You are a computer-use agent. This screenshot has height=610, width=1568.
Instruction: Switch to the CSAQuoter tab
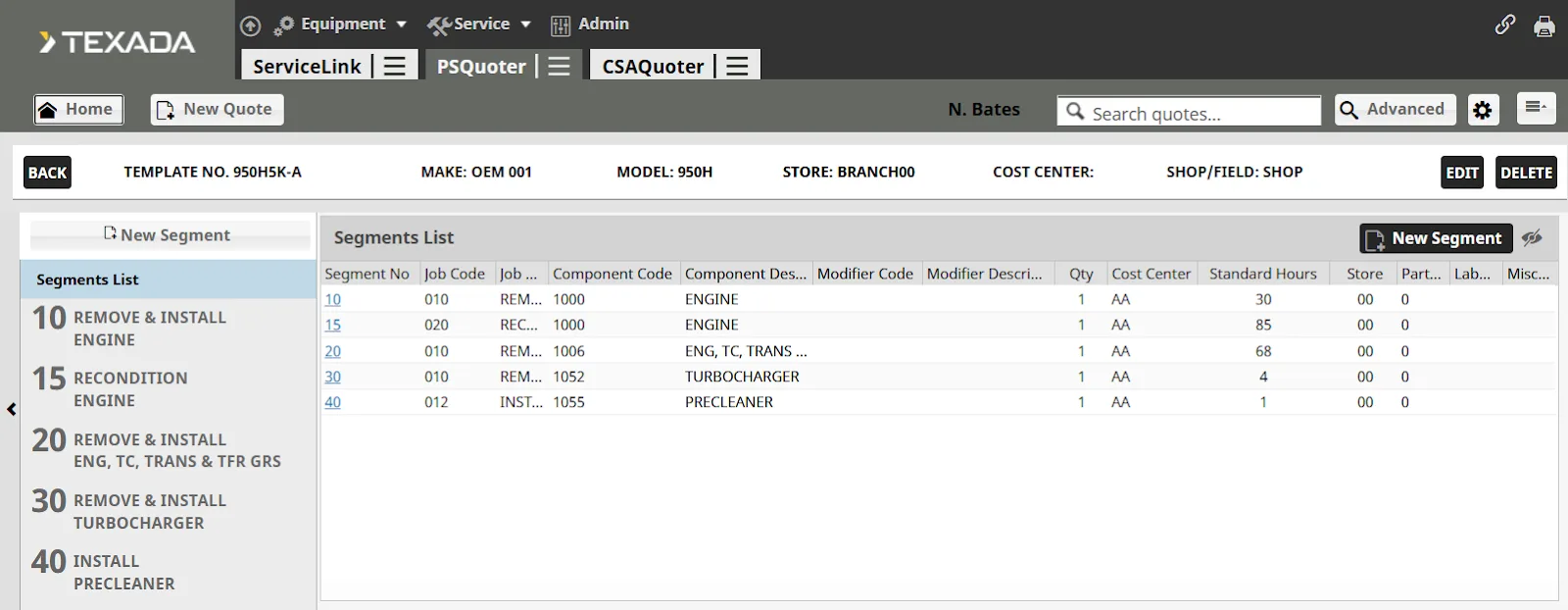point(653,66)
